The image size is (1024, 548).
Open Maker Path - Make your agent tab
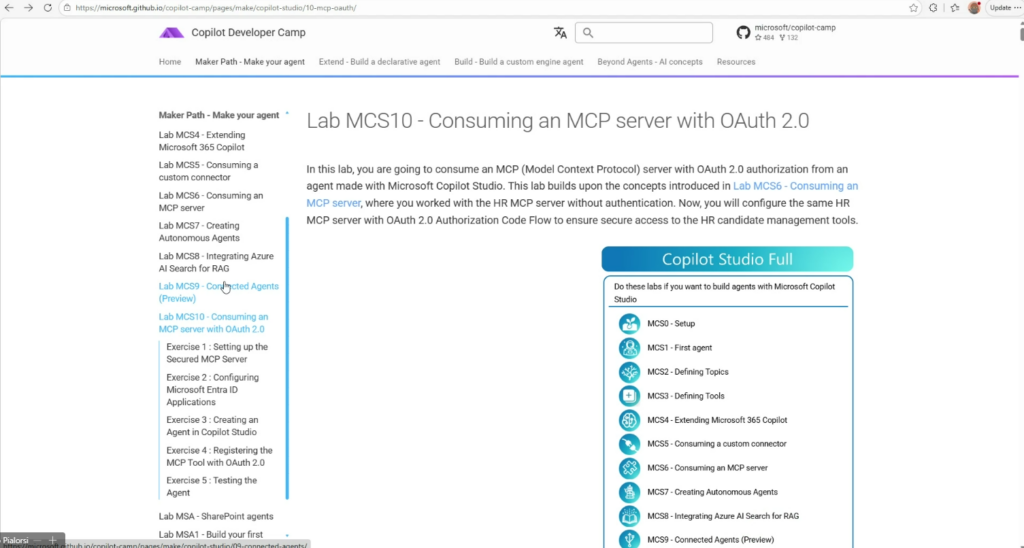(250, 62)
